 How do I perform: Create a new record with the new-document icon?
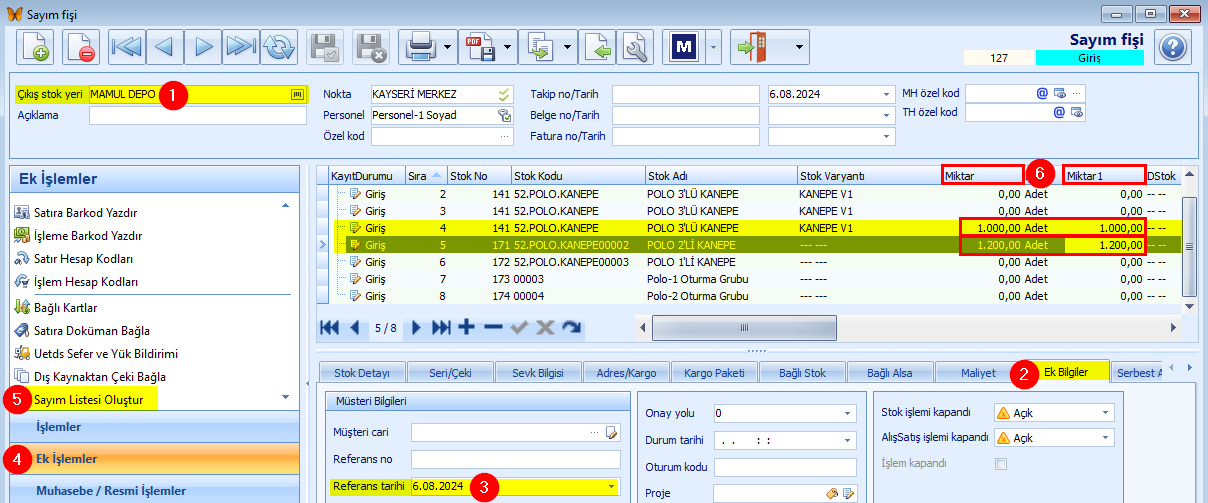[36, 46]
